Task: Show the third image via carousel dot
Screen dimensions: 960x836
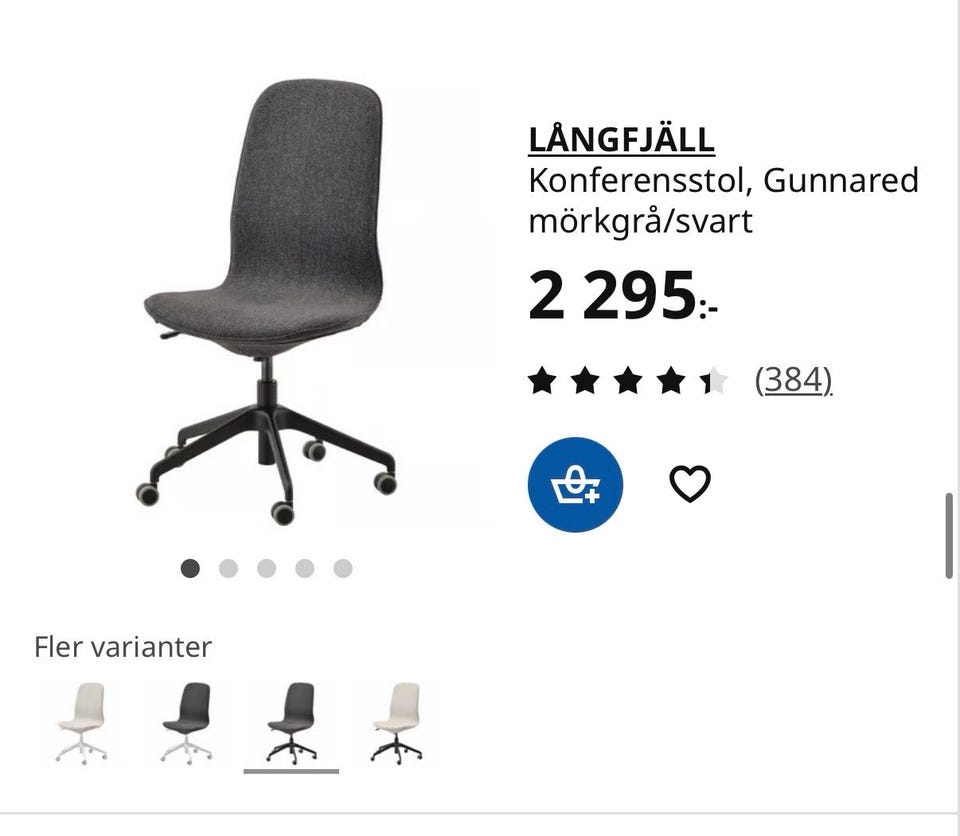Action: coord(266,568)
